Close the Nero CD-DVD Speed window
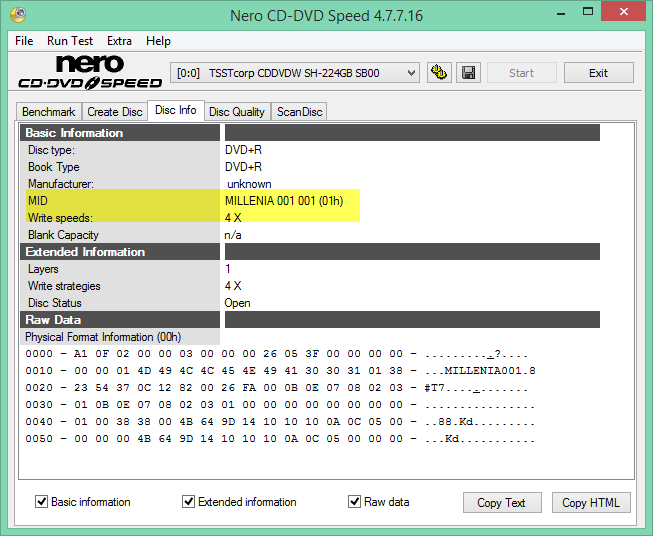Screen dimensions: 653x536 tap(623, 12)
